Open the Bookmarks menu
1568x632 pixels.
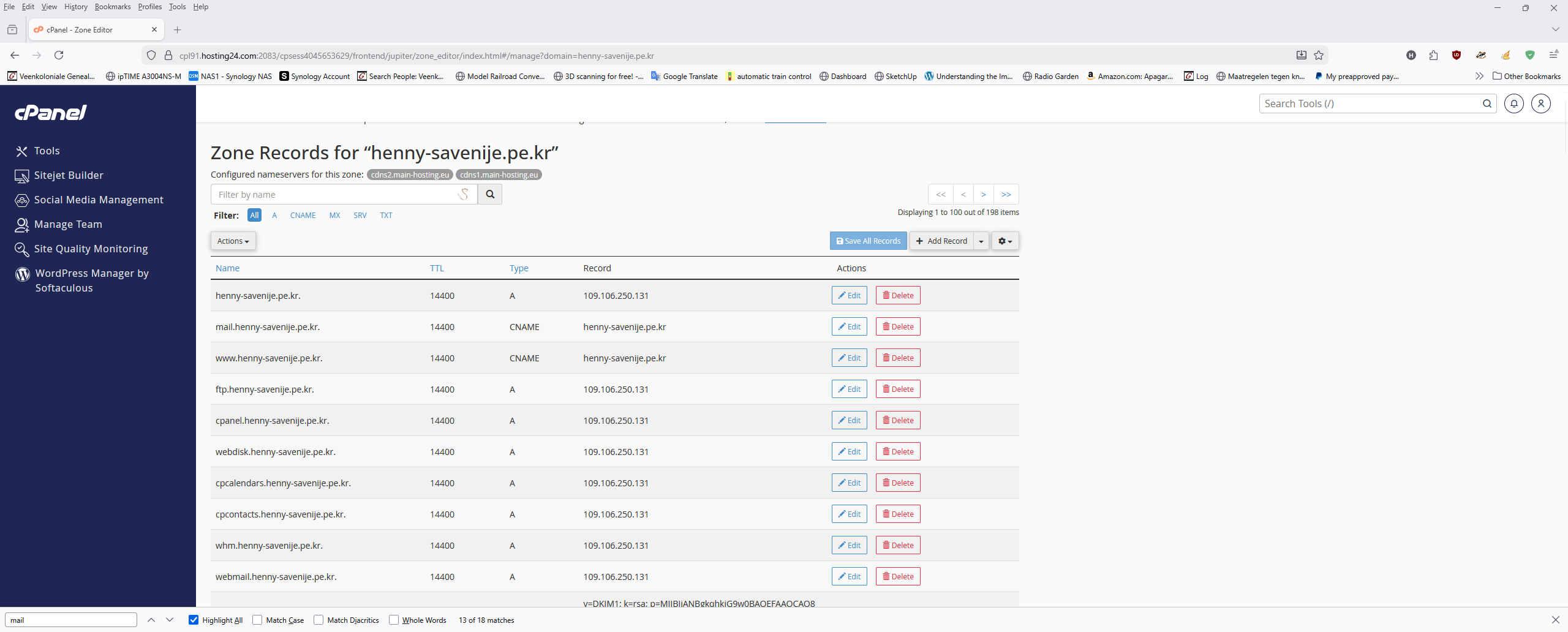click(x=112, y=7)
